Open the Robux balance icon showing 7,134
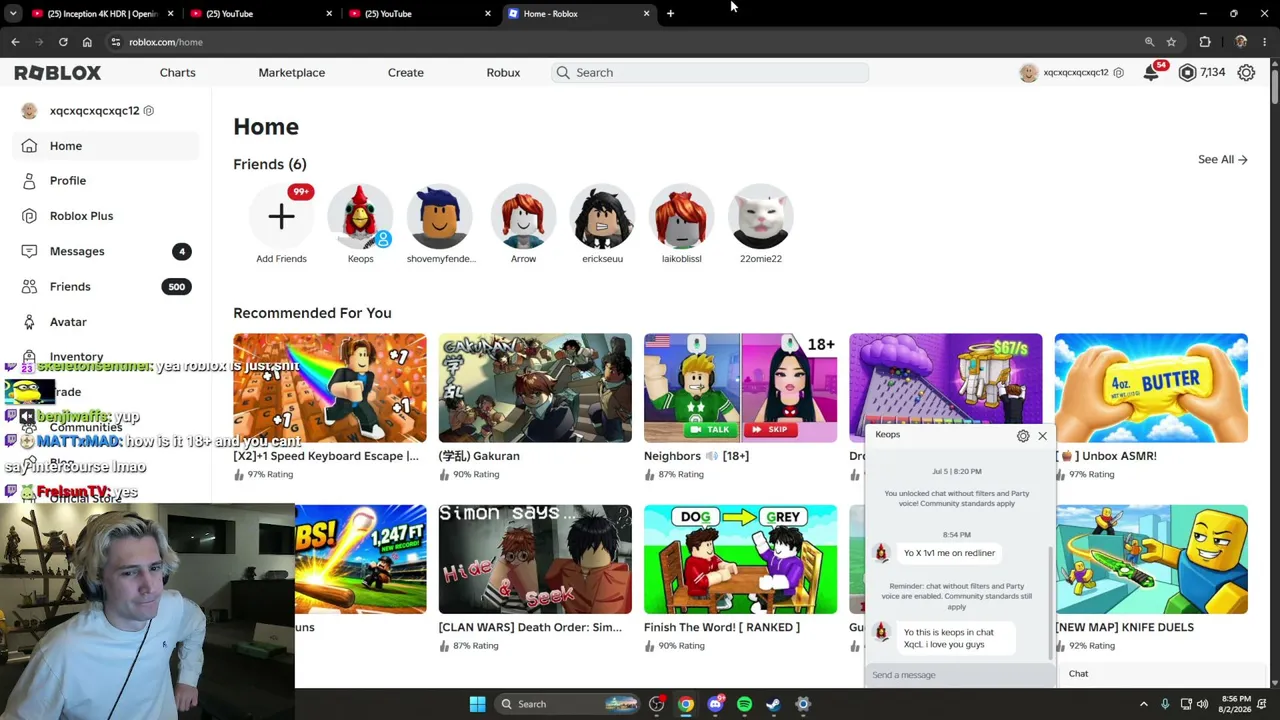 tap(1187, 73)
